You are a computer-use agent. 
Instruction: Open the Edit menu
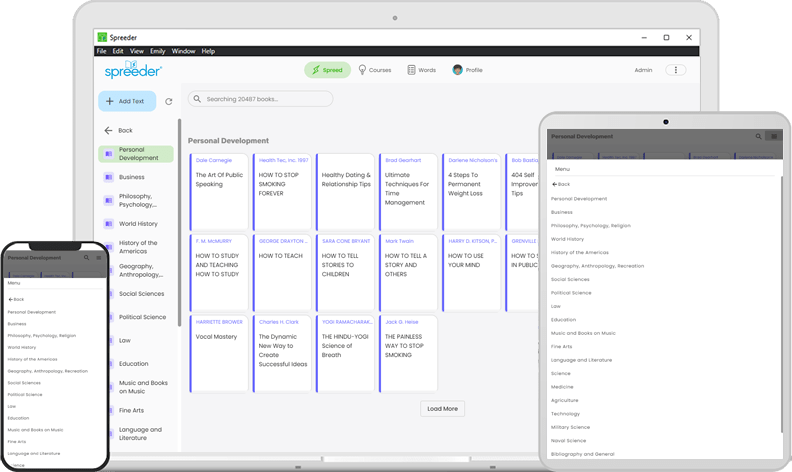118,51
